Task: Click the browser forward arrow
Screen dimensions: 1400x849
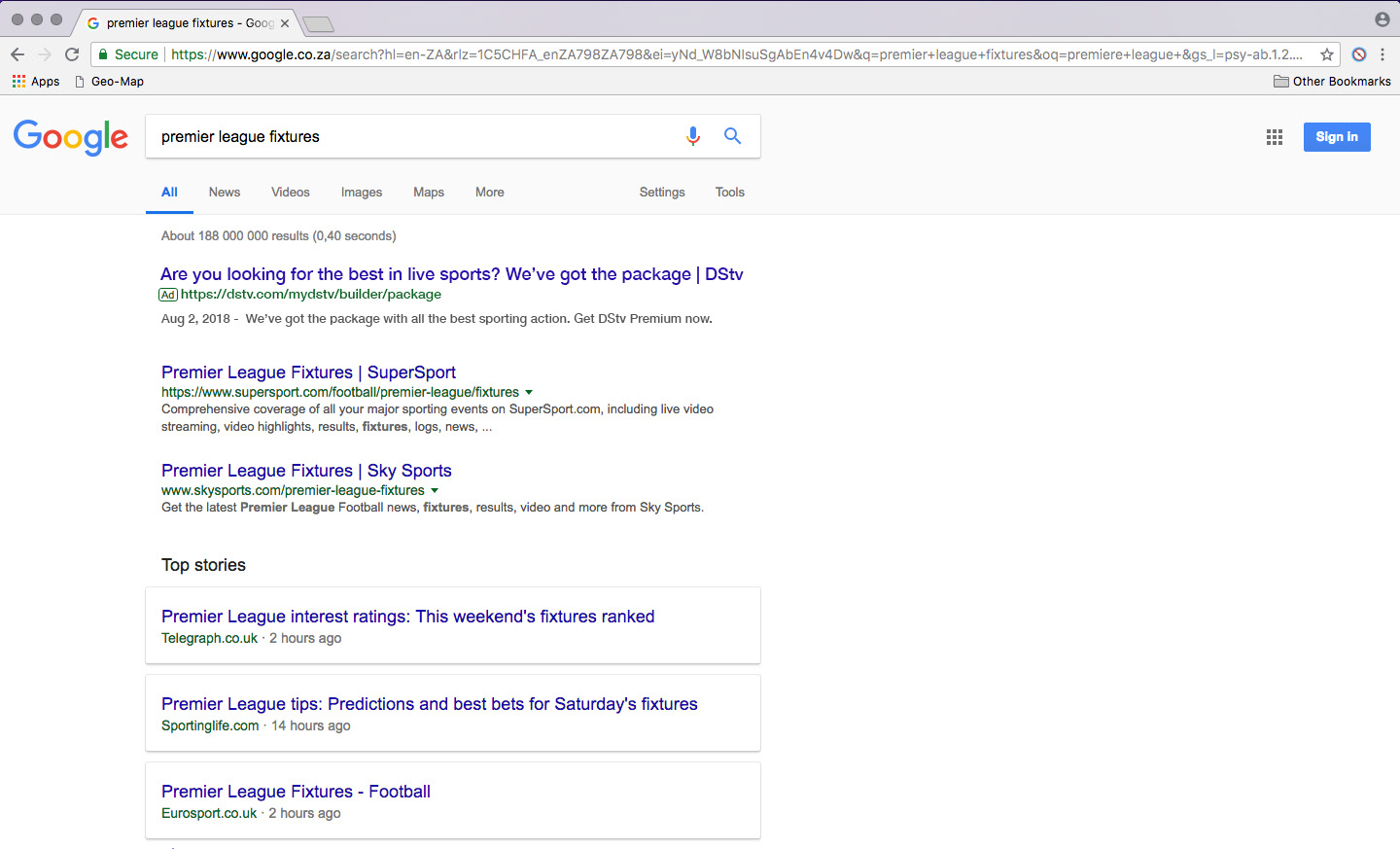Action: [x=45, y=54]
